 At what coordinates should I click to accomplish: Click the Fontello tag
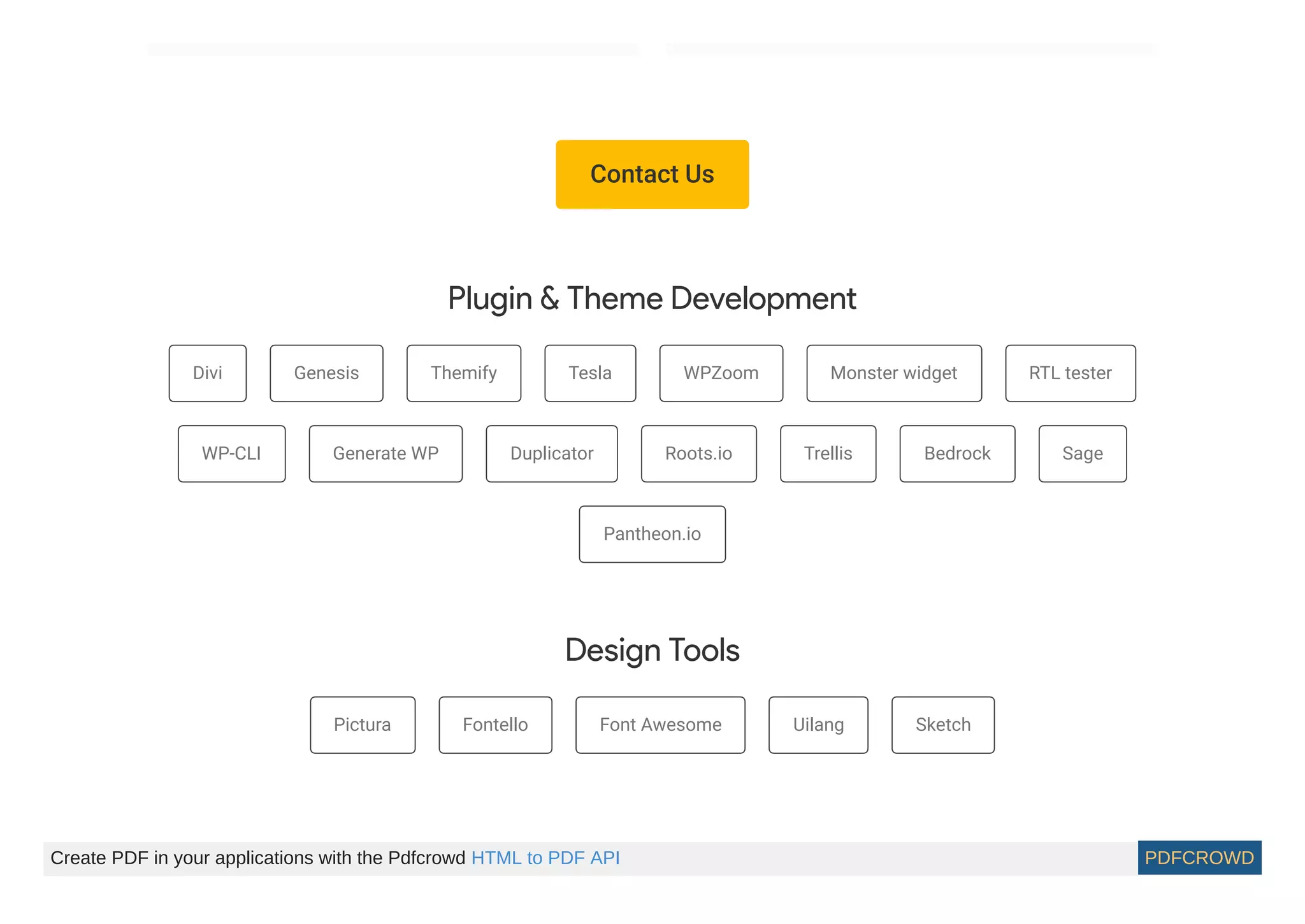coord(495,725)
